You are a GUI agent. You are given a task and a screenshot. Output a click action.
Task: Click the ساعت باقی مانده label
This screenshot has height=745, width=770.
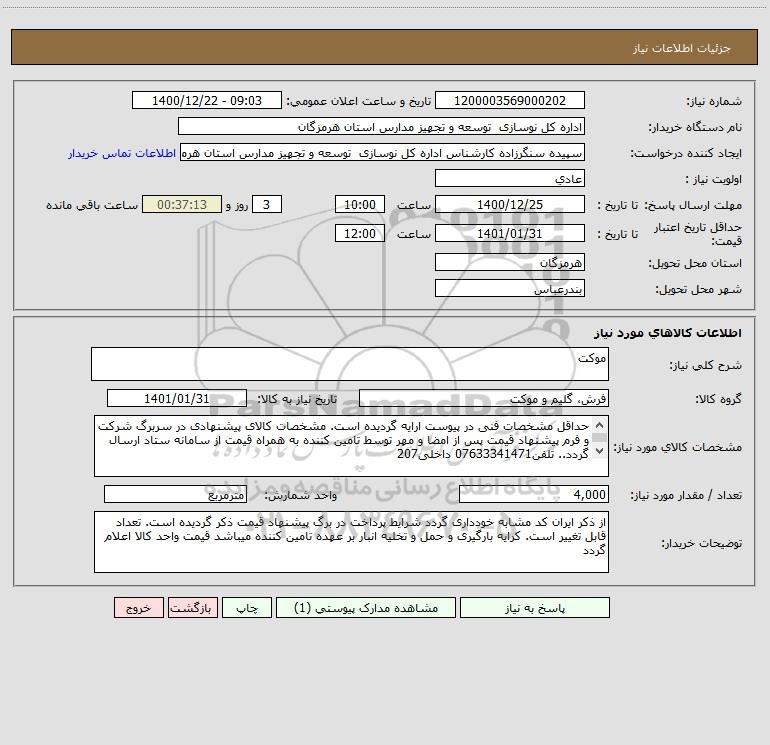coord(92,205)
